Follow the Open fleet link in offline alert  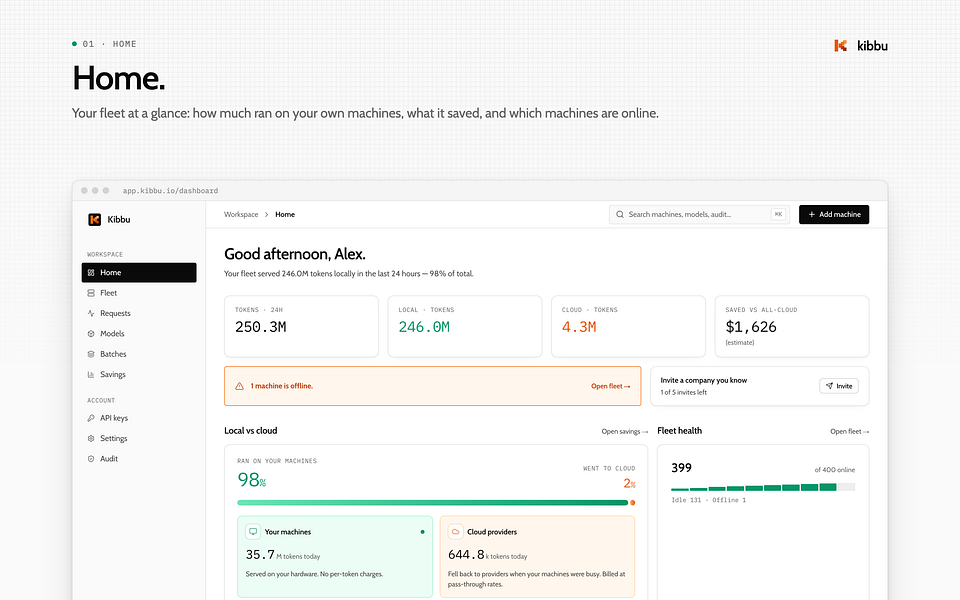[610, 386]
